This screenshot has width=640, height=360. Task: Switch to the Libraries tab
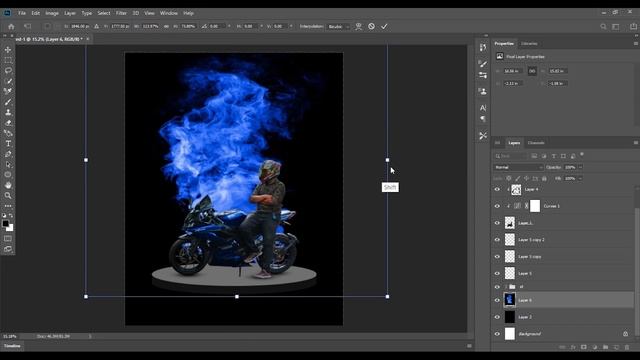[x=529, y=44]
